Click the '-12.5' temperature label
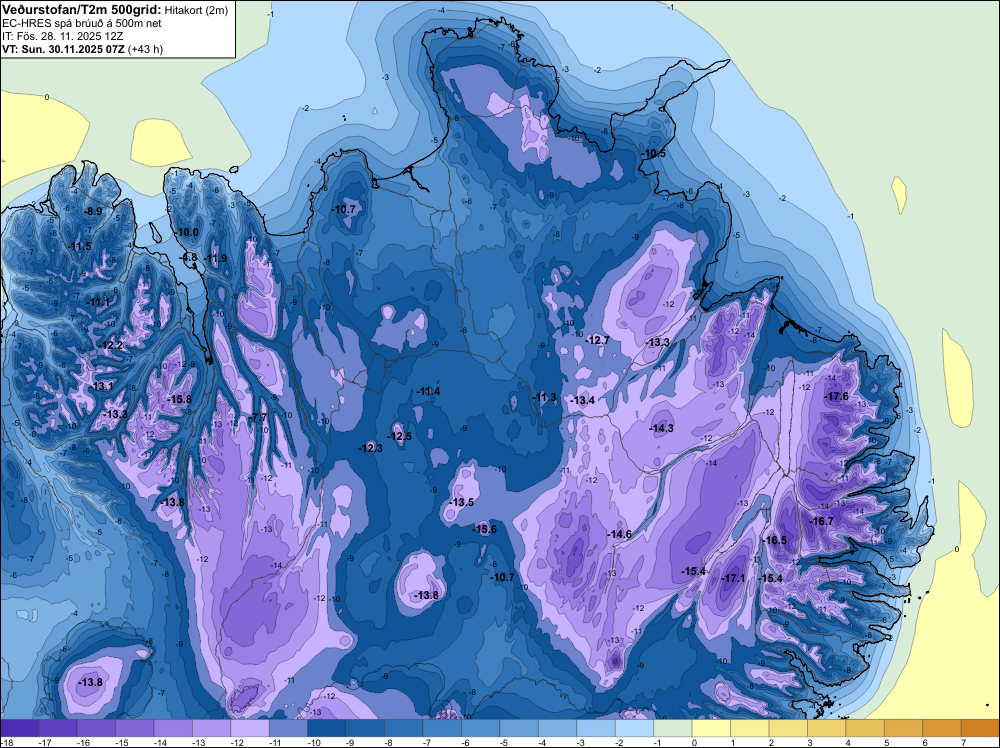Image resolution: width=1000 pixels, height=748 pixels. [400, 436]
